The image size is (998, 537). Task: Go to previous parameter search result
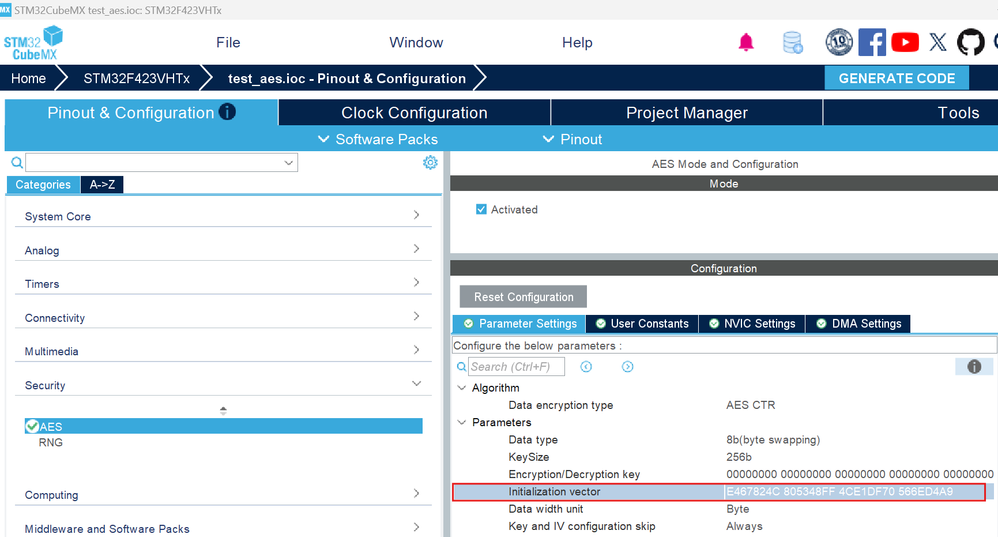[586, 366]
